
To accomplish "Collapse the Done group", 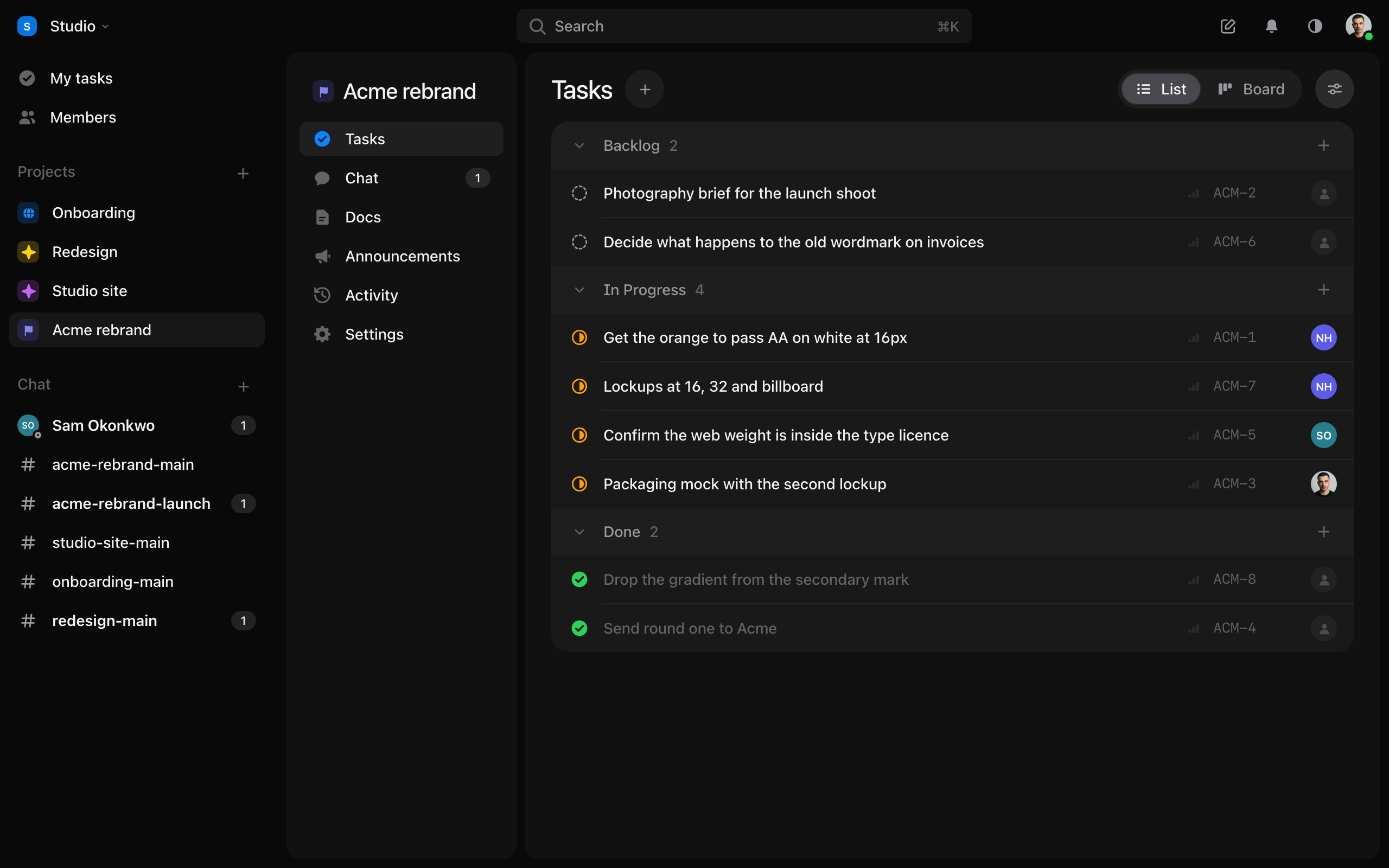I will [x=579, y=532].
